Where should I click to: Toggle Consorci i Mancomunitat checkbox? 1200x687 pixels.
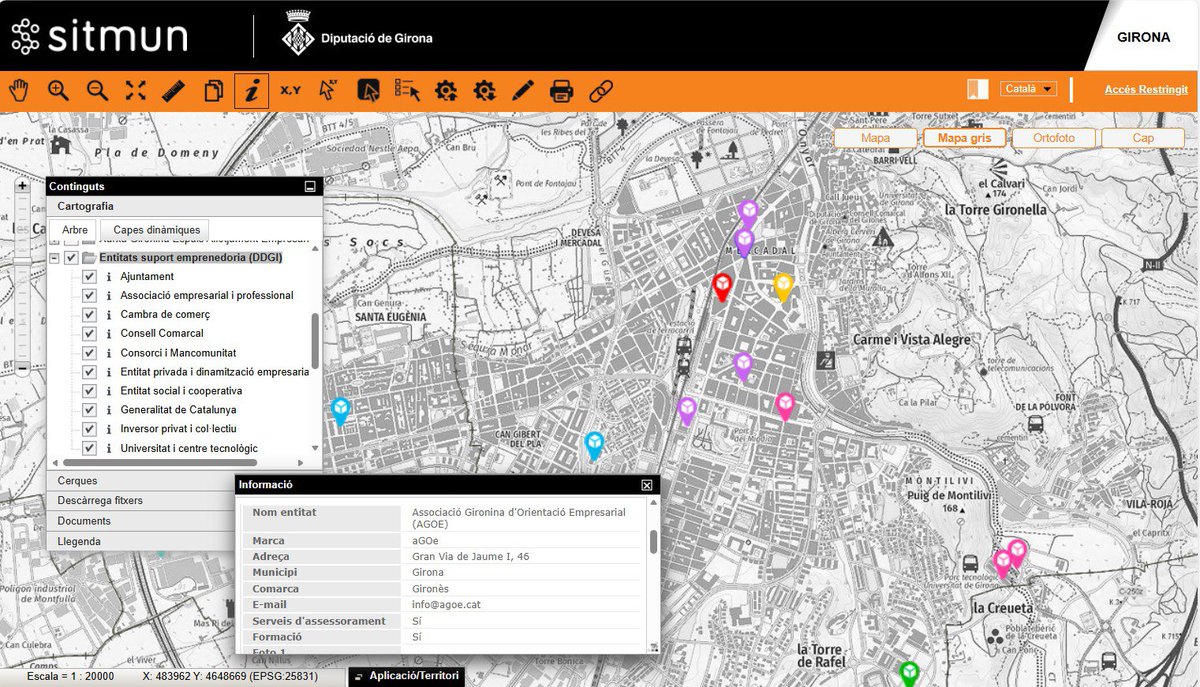click(89, 353)
